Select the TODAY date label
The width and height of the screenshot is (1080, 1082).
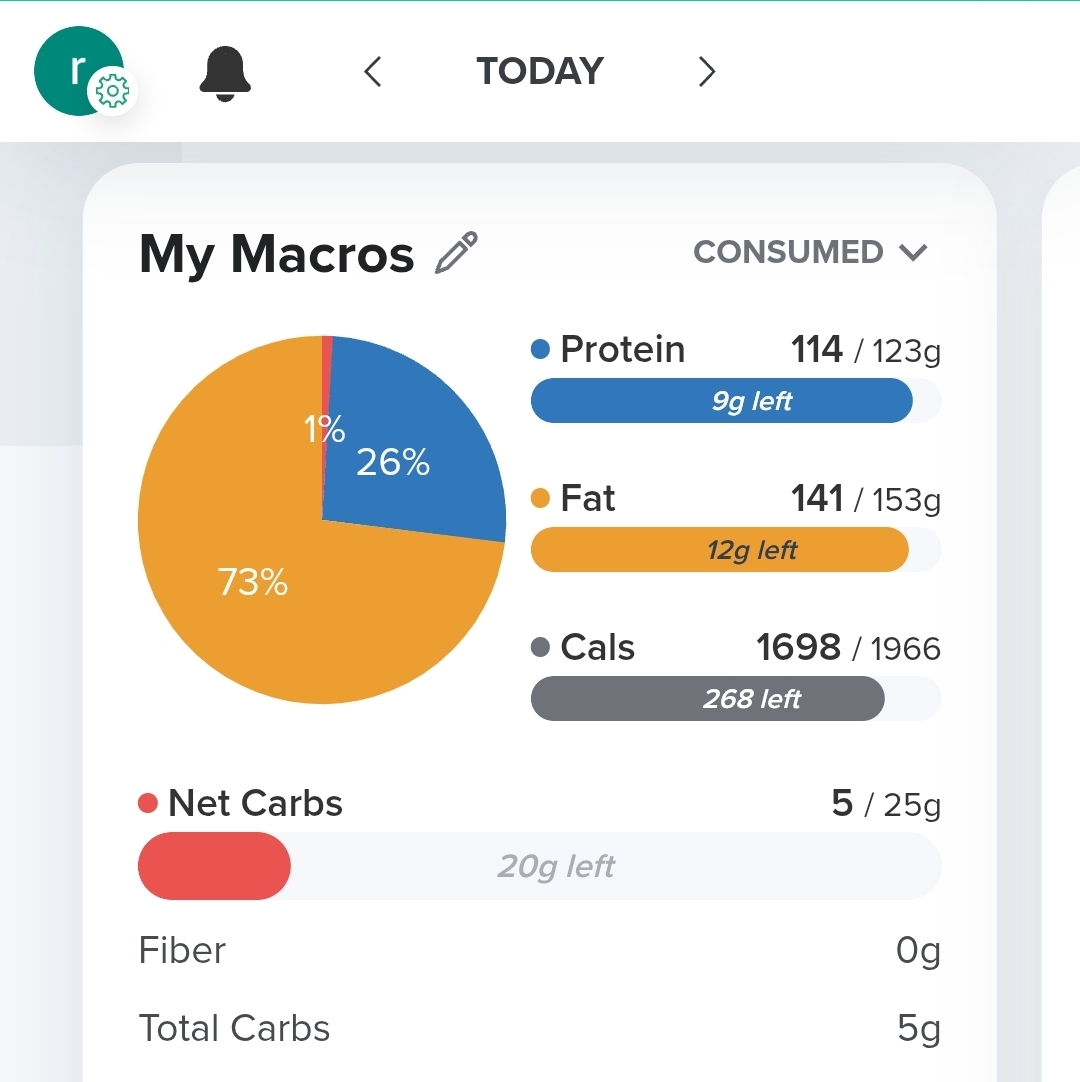point(540,72)
